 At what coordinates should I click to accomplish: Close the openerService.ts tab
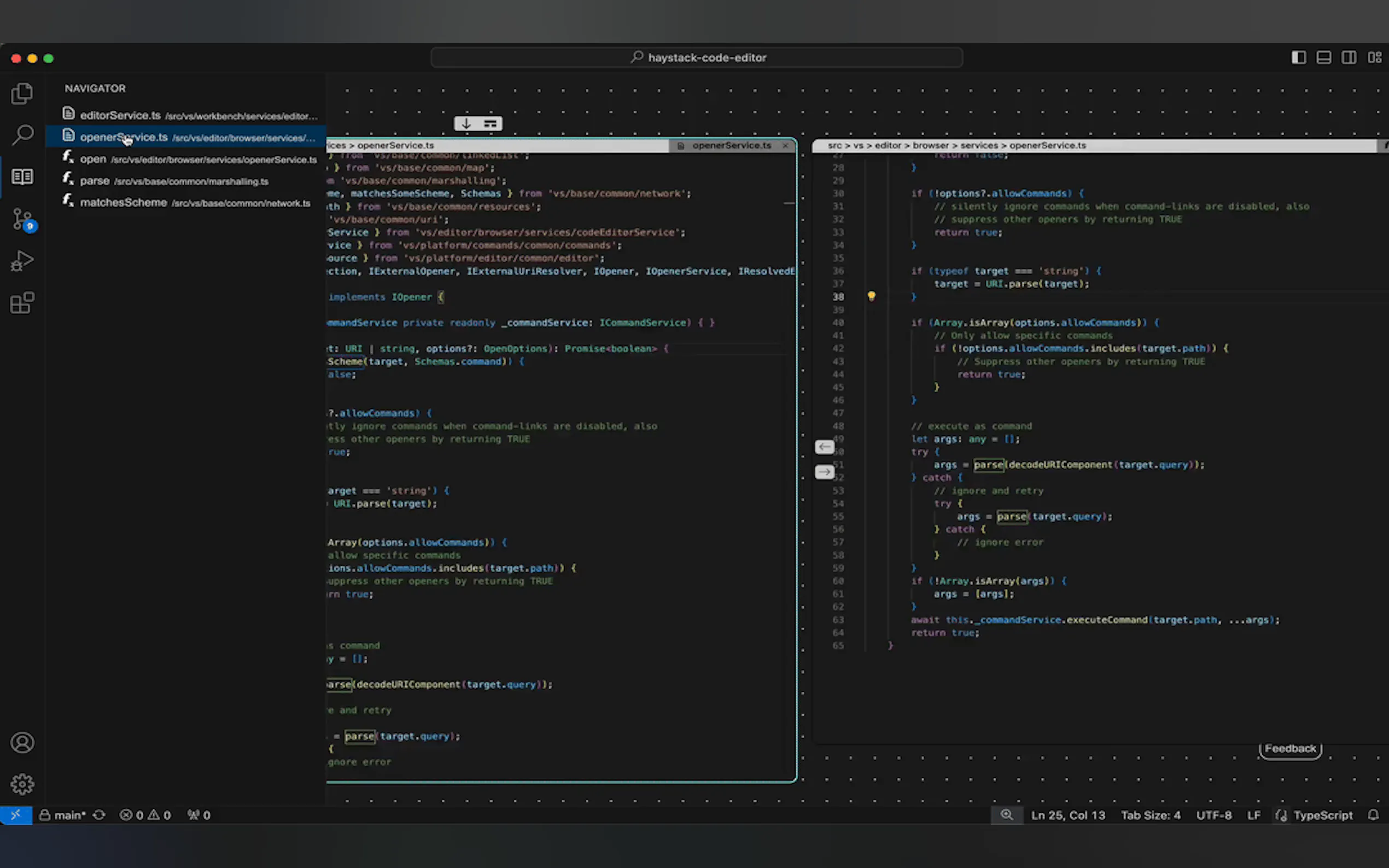click(x=785, y=146)
